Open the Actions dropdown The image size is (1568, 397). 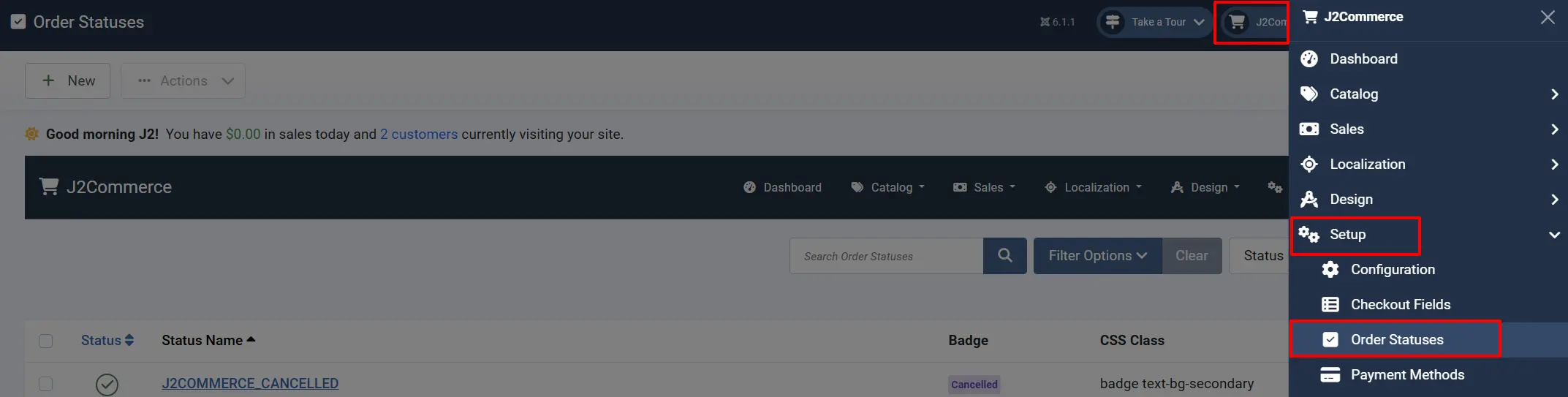183,80
